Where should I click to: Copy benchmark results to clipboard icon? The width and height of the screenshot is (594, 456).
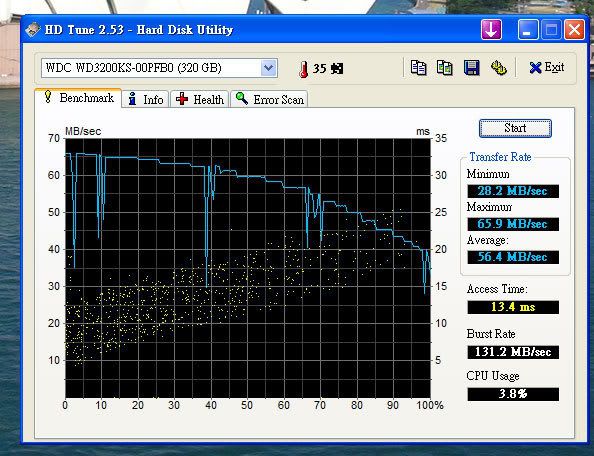point(419,68)
